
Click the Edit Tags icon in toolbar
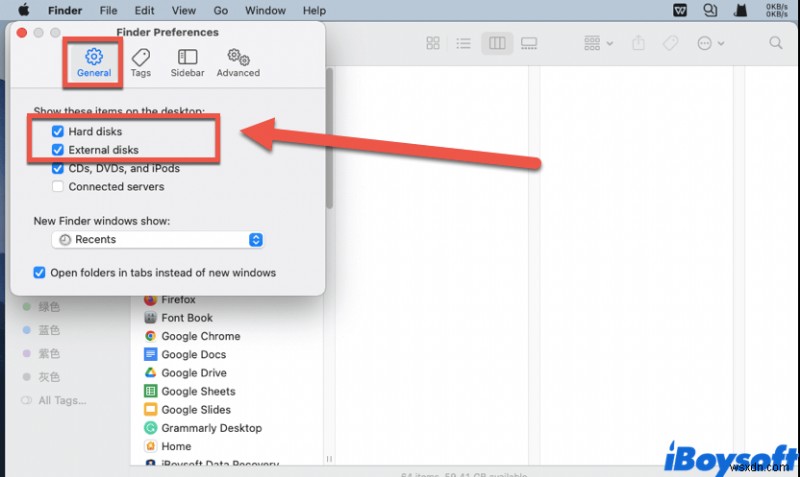(x=670, y=43)
